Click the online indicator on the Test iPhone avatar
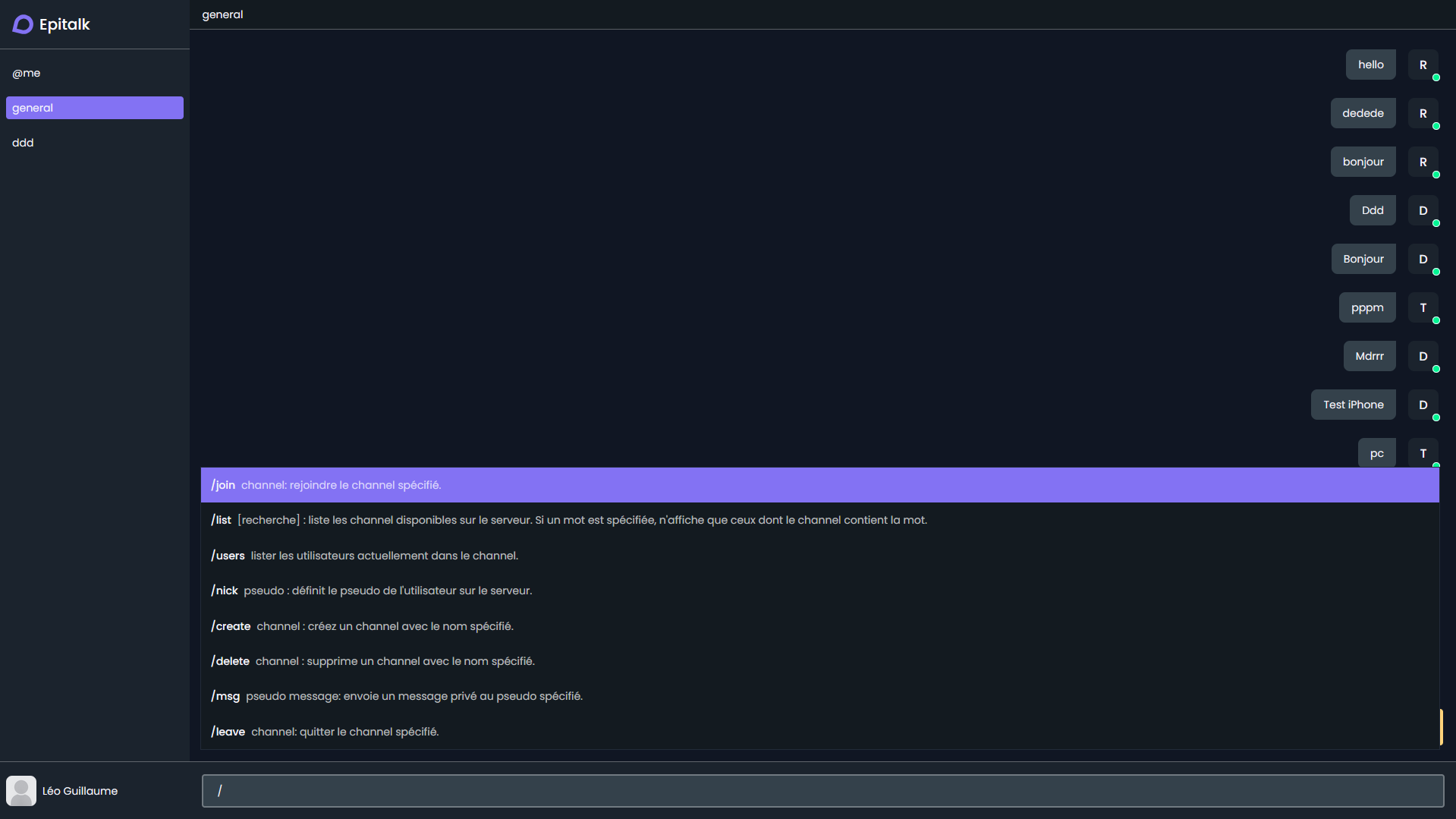This screenshot has height=819, width=1456. pos(1436,416)
